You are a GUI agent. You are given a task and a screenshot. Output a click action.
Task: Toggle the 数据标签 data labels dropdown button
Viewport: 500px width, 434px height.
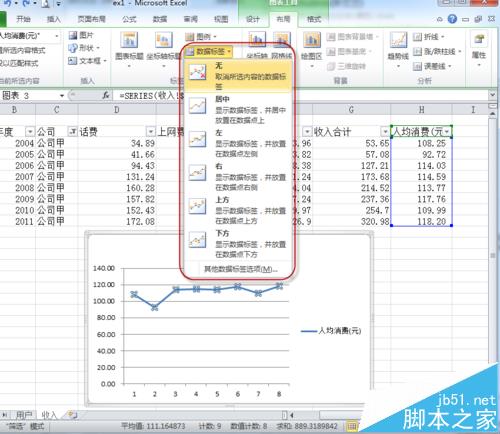[209, 51]
